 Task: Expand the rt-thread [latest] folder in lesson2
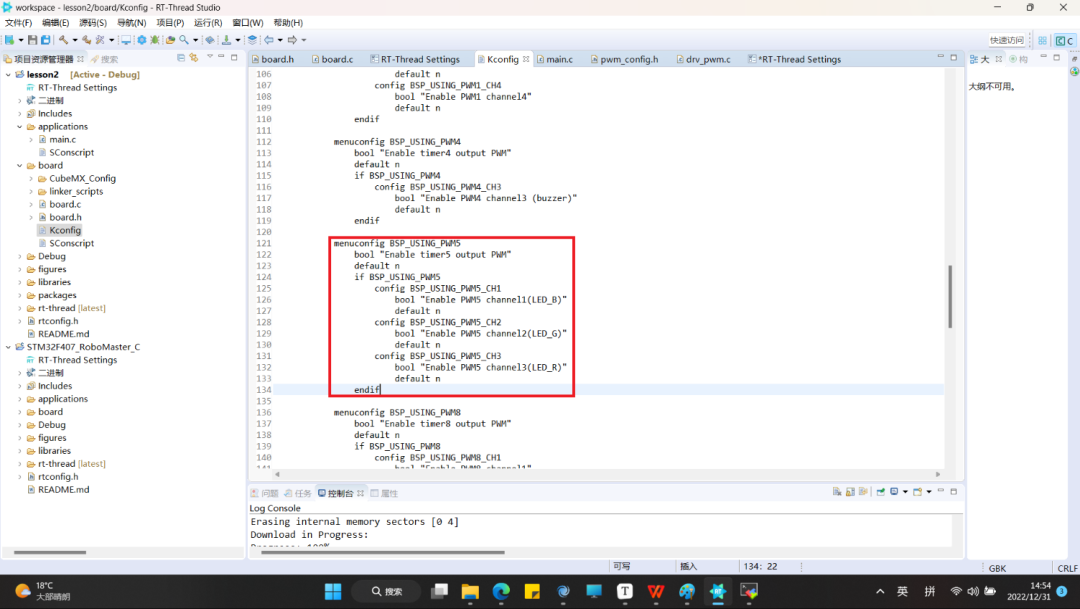tap(19, 308)
